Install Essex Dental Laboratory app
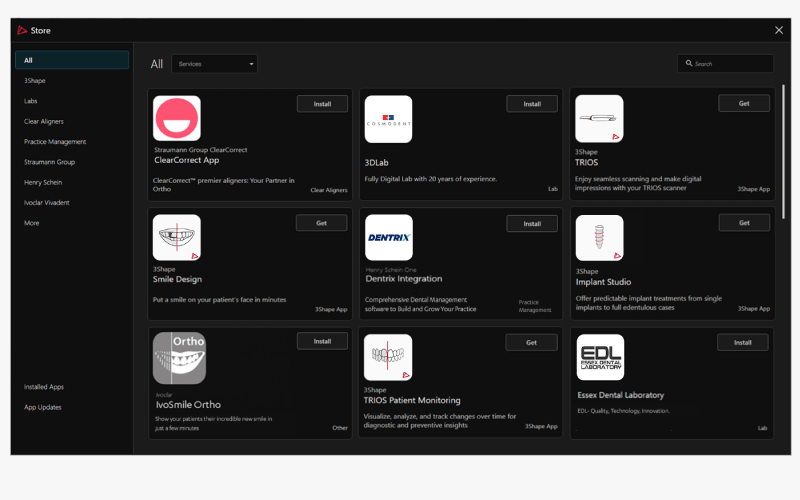800x500 pixels. (743, 342)
